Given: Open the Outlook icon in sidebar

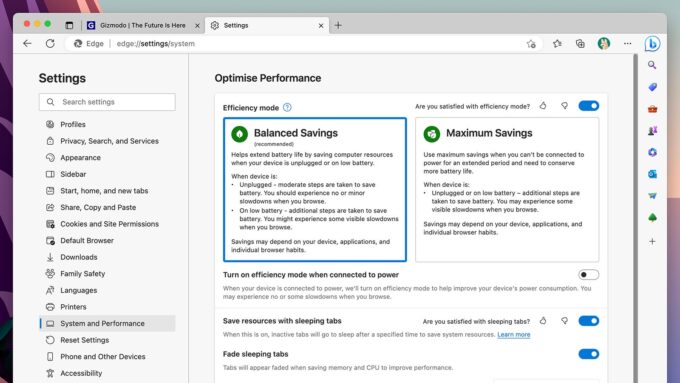Looking at the screenshot, I should [652, 174].
